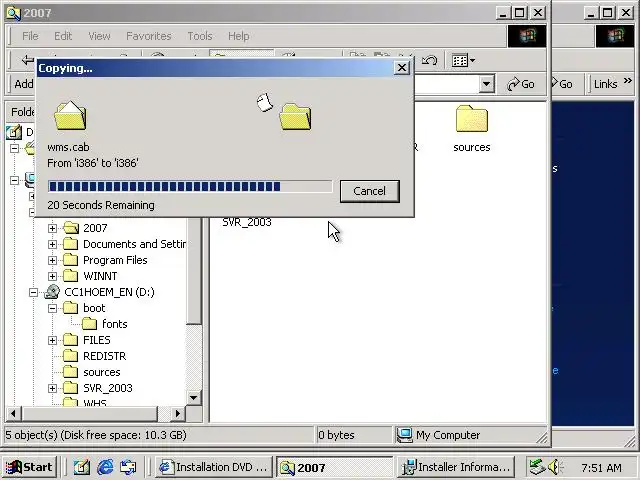Click the 2007 window title icon
640x480 pixels.
click(13, 13)
